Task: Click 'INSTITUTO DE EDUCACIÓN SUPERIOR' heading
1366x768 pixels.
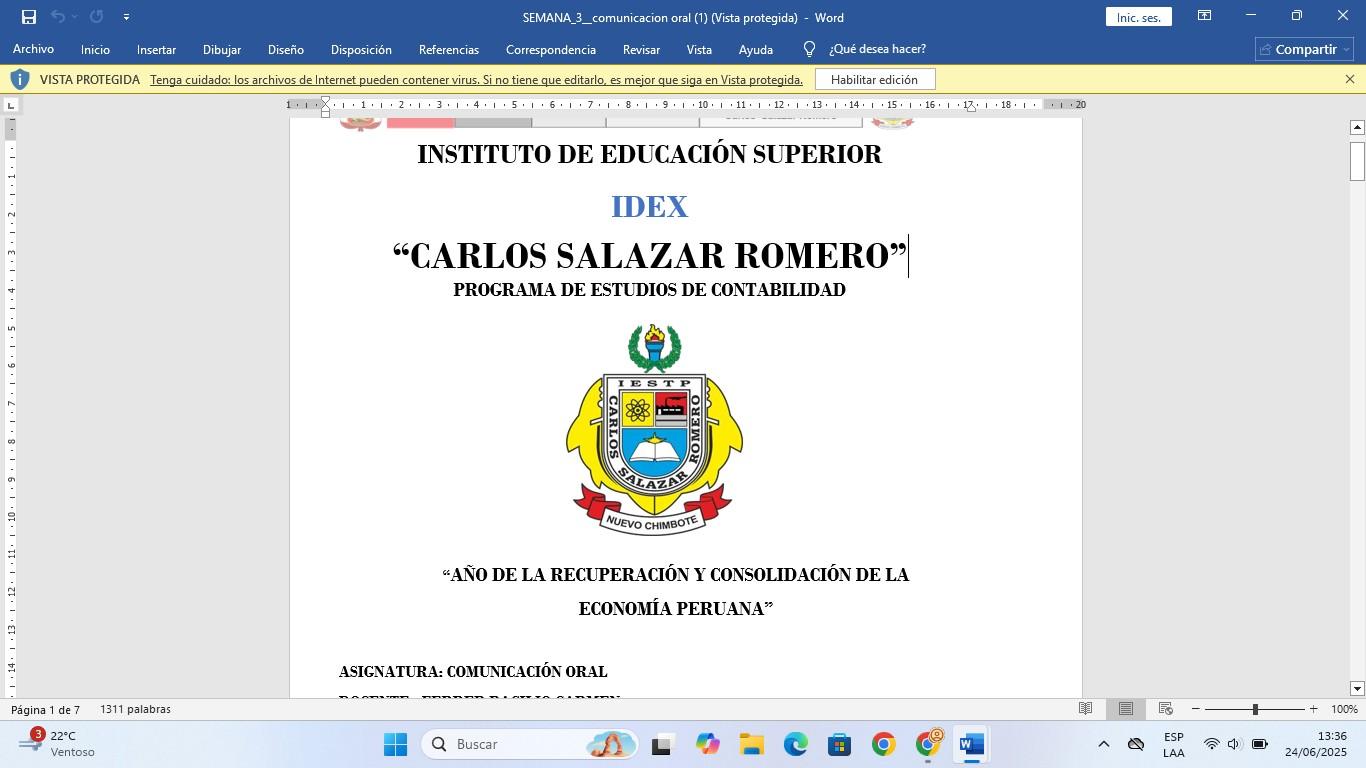Action: click(650, 154)
